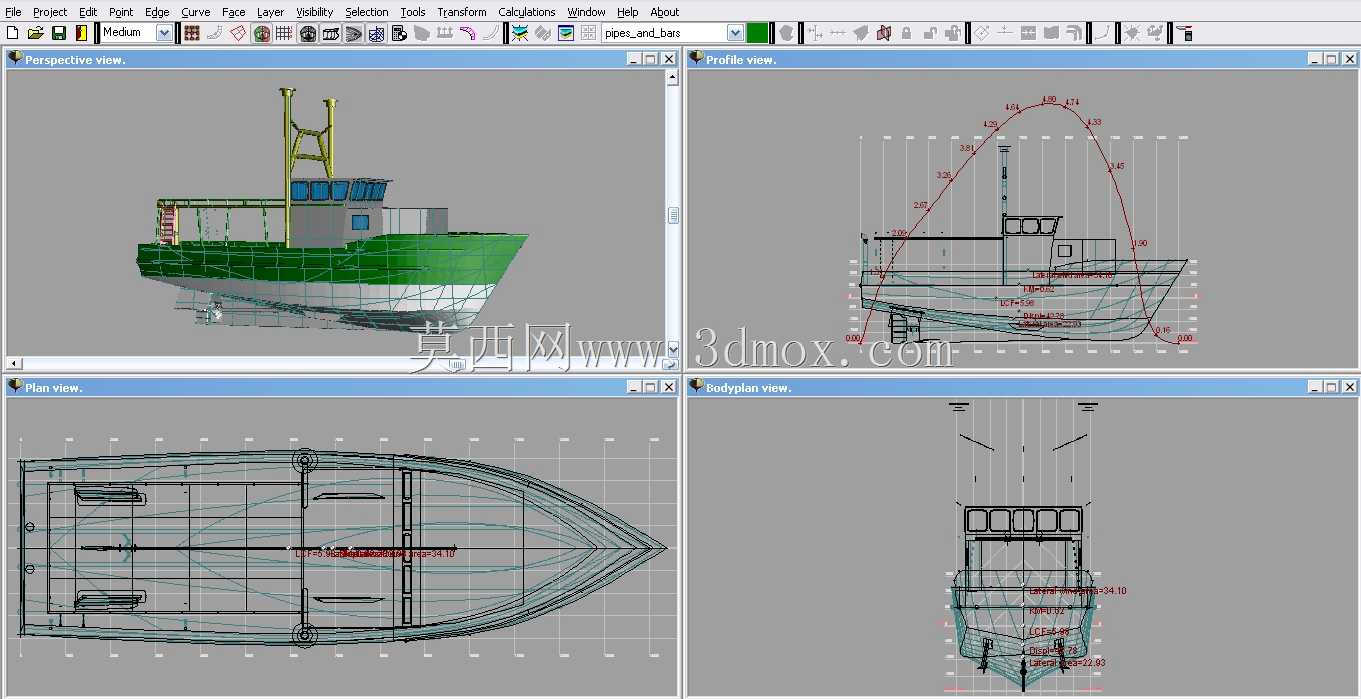
Task: Click Perspective view horizontal scrollbar left arrow
Action: click(13, 363)
